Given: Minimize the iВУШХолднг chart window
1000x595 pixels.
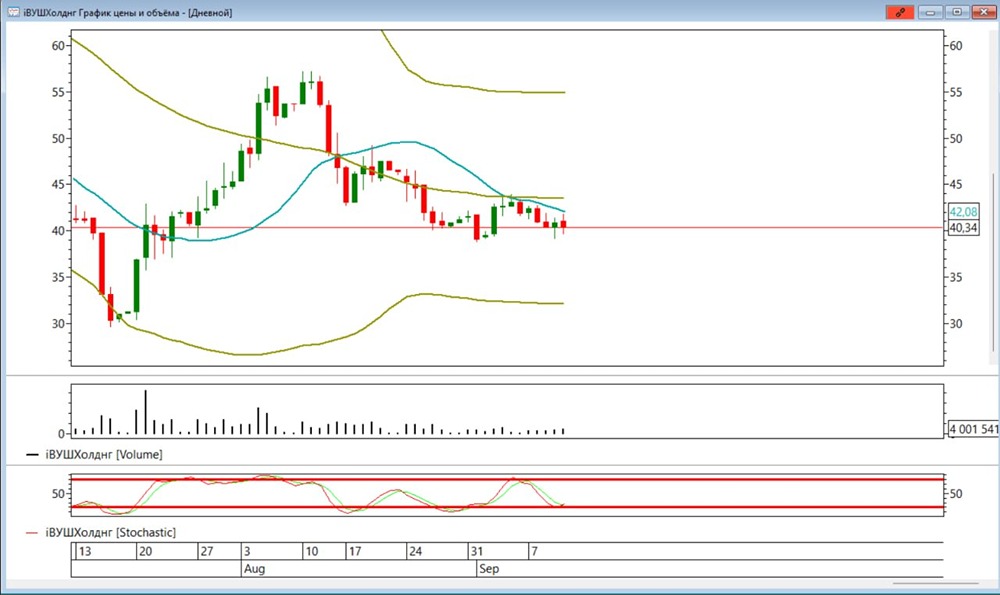Looking at the screenshot, I should coord(930,12).
